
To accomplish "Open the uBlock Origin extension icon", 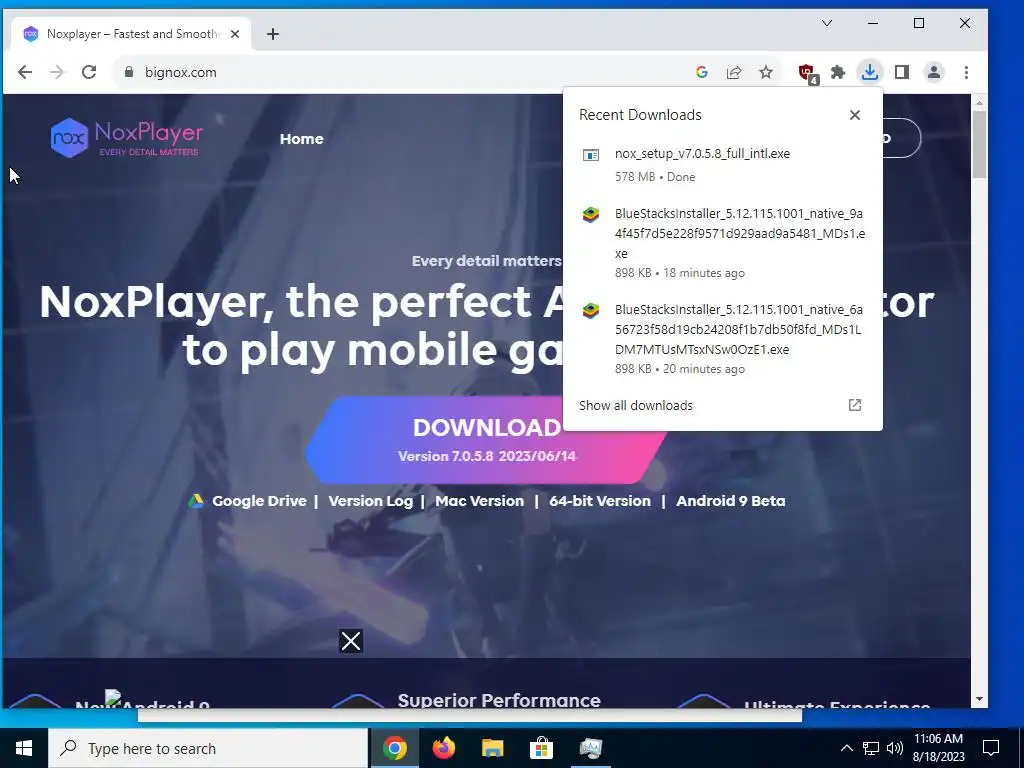I will 807,73.
